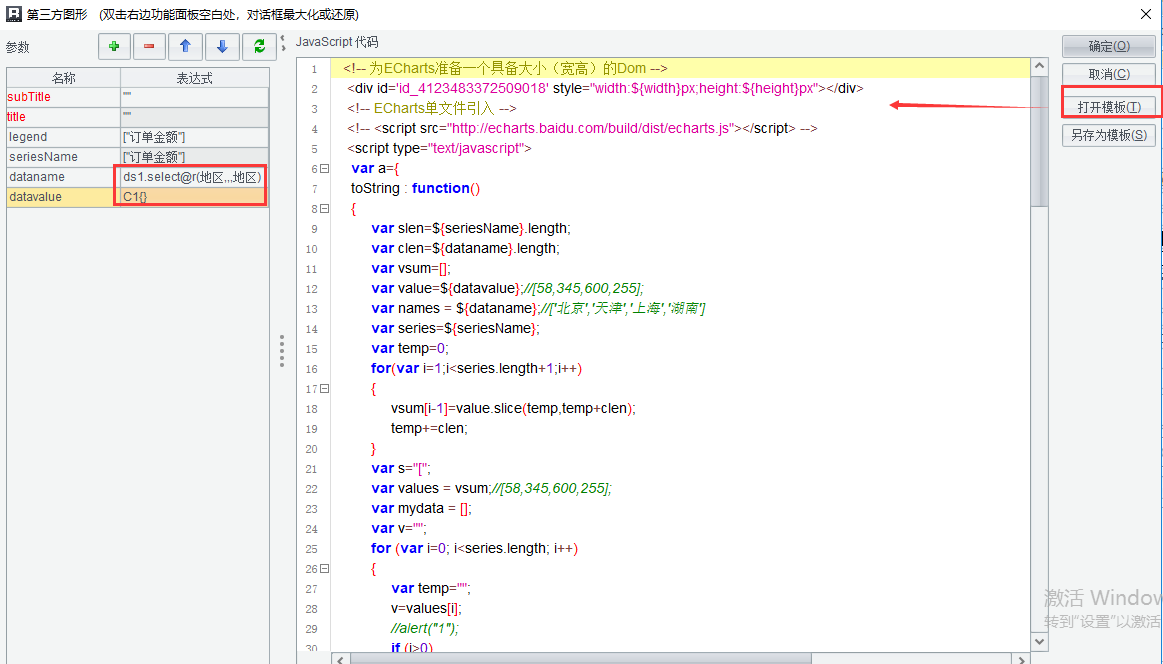This screenshot has width=1163, height=664.
Task: Move parameter up with blue up arrow
Action: point(185,46)
